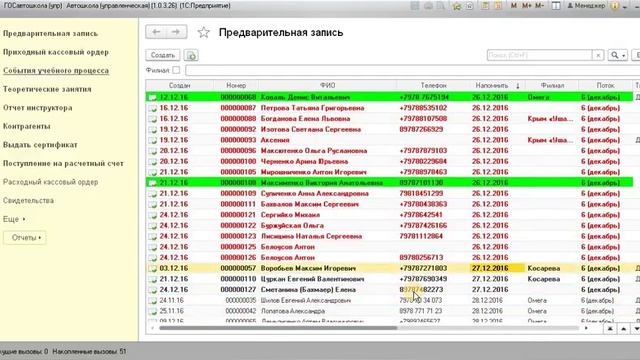The height and width of the screenshot is (360, 640).
Task: Click the up arrow button below the table
Action: [x=623, y=329]
